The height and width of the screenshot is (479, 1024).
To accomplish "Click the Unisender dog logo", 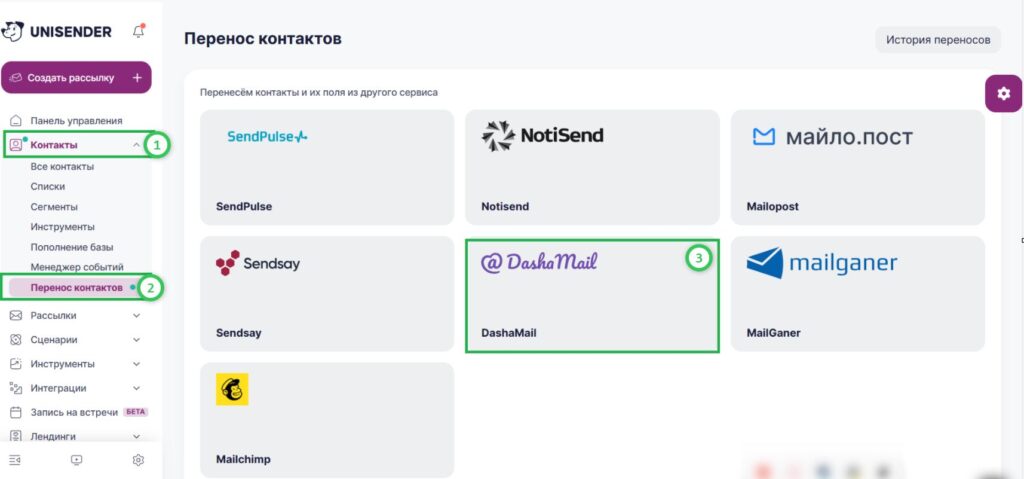I will pyautogui.click(x=12, y=31).
